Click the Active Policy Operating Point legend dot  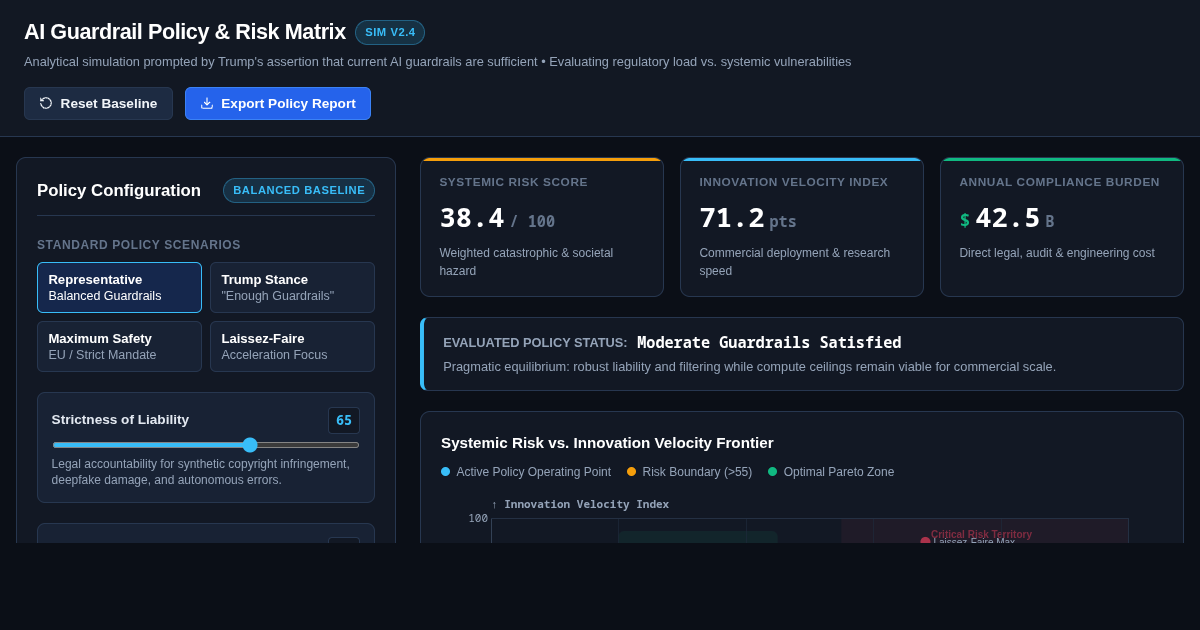click(446, 472)
